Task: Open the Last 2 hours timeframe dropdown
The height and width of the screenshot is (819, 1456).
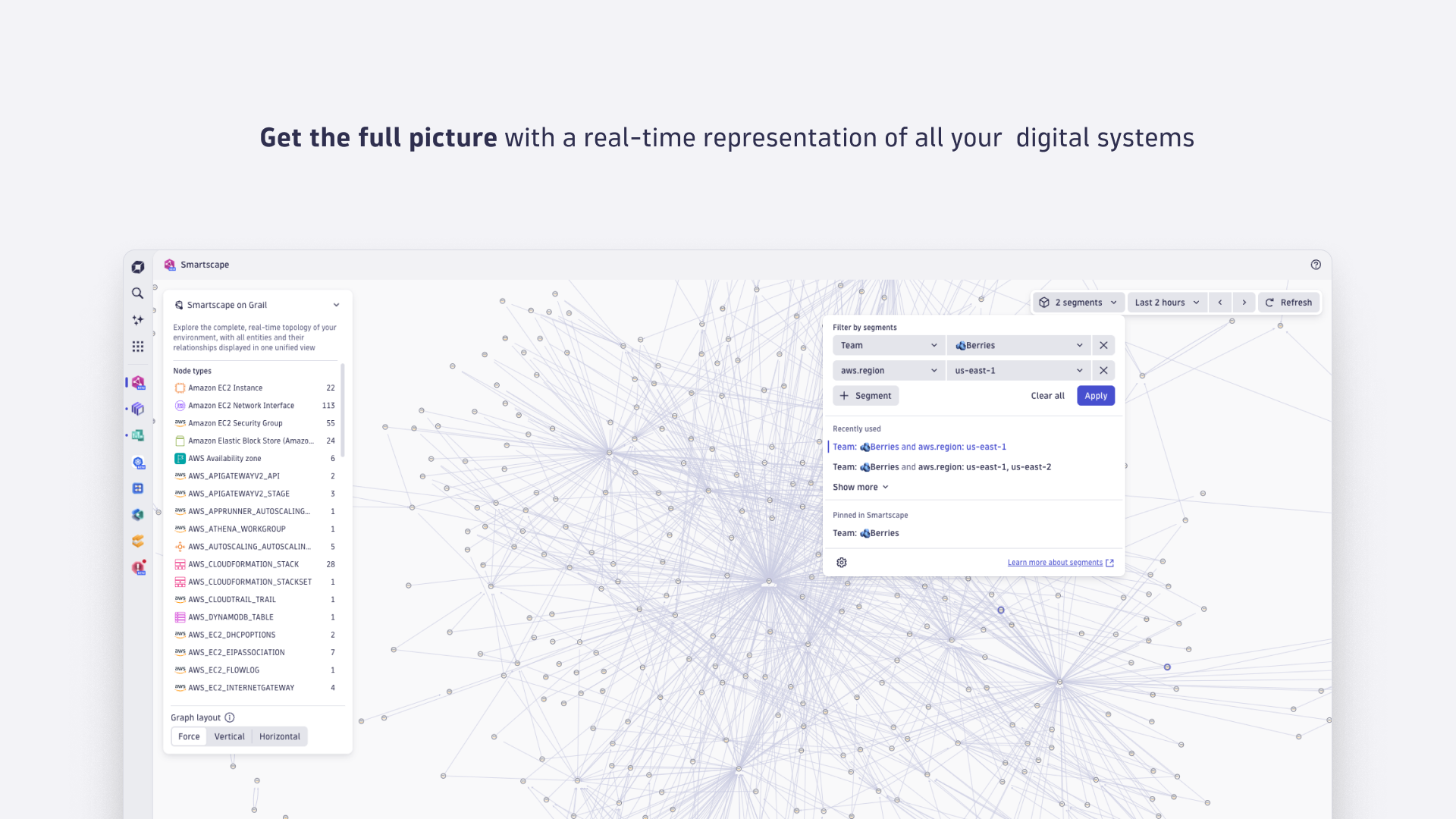Action: point(1166,302)
